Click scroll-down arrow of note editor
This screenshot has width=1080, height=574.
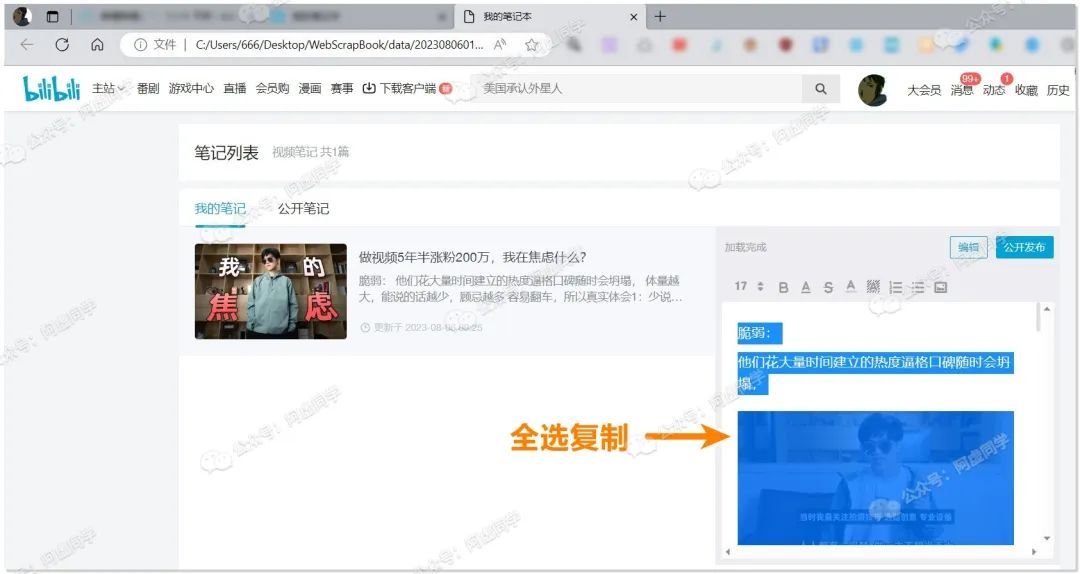coord(1047,538)
